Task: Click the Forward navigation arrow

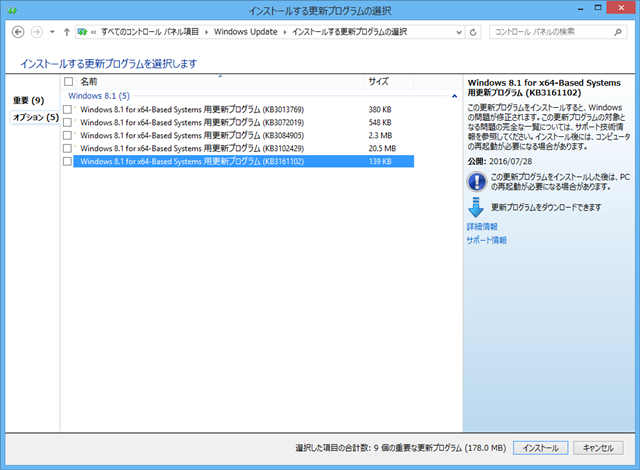Action: tap(37, 32)
